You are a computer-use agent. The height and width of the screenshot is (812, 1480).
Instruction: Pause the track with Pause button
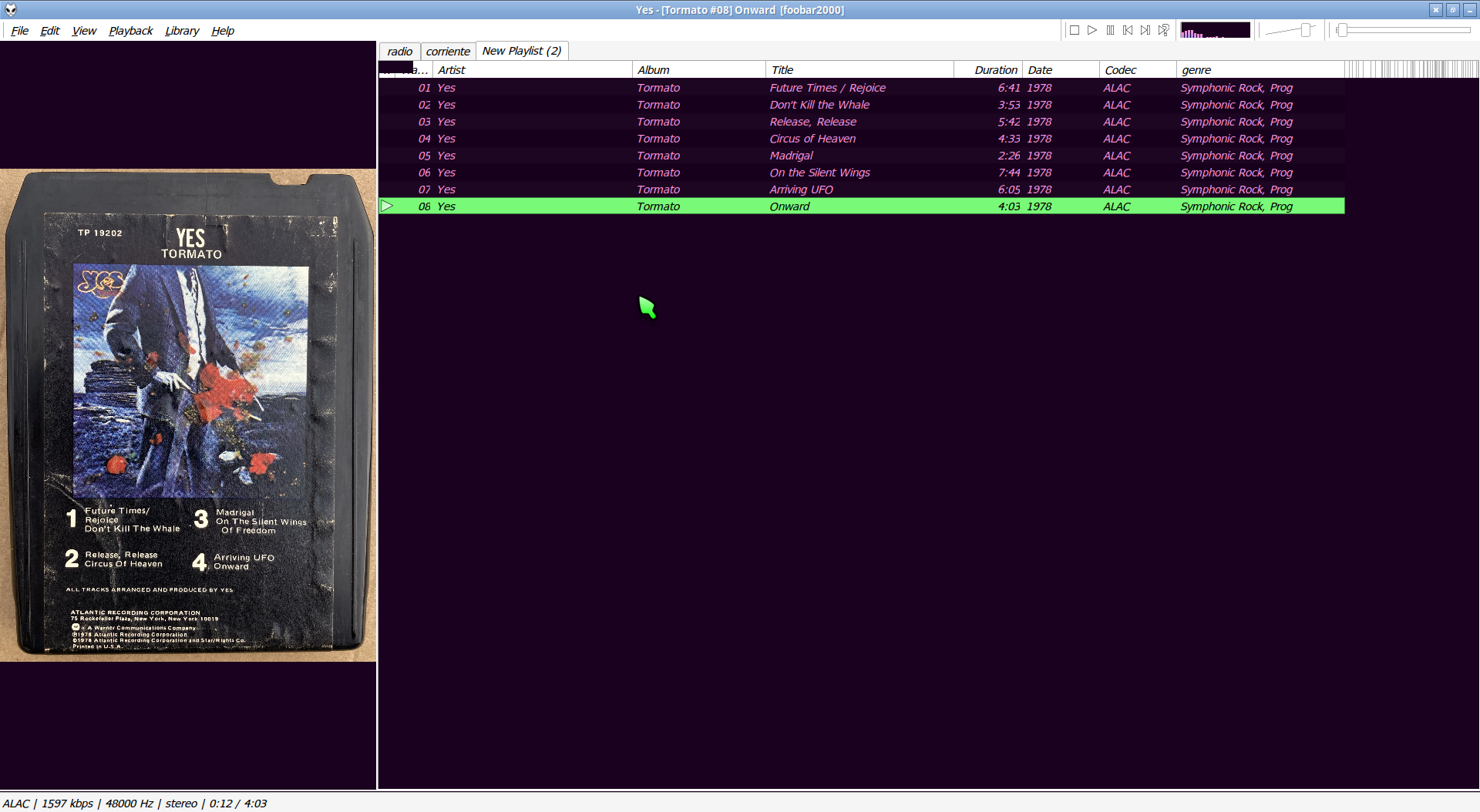pos(1110,30)
